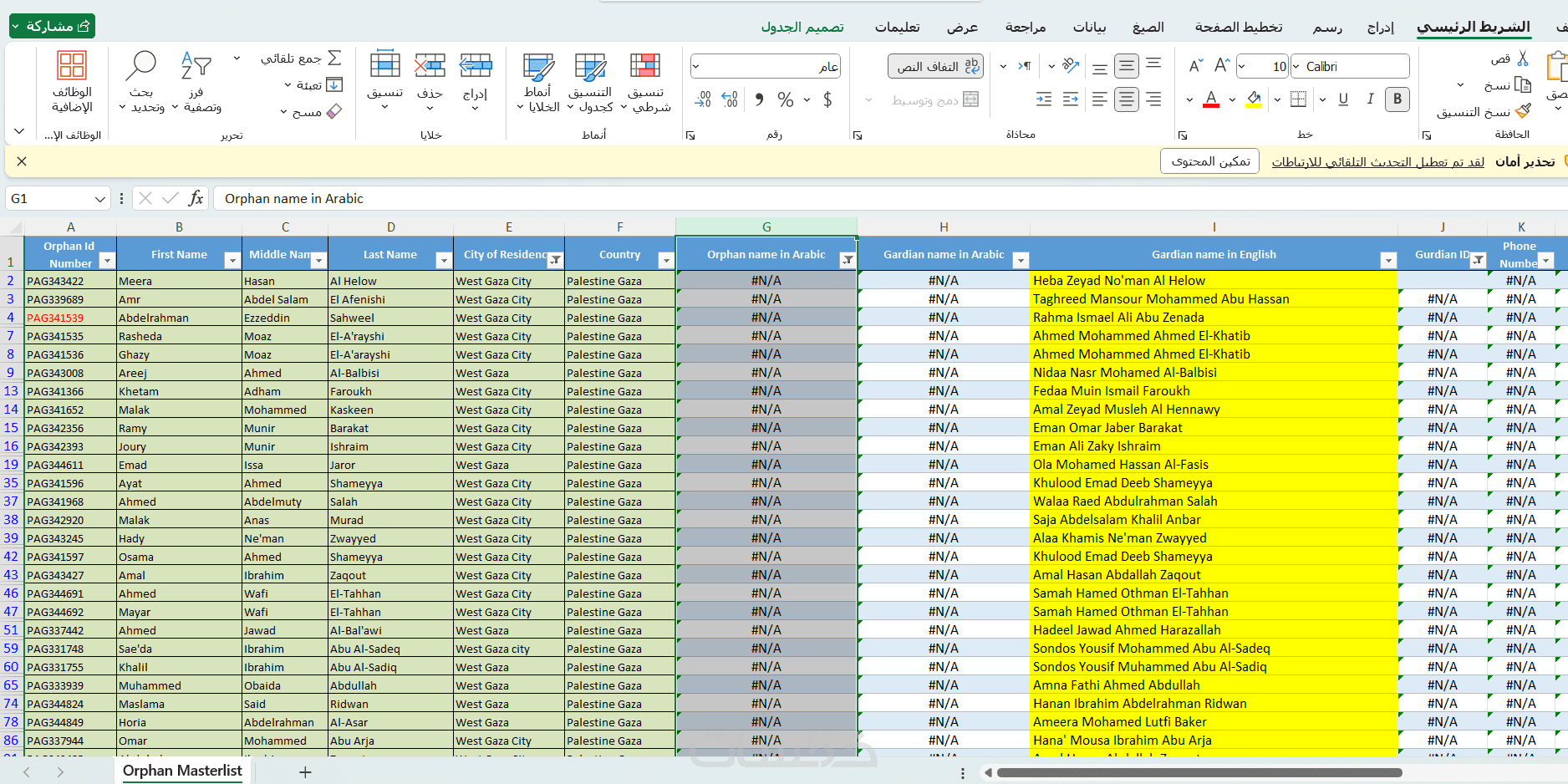Click the Insert cells (إدراج) icon

coord(476,65)
